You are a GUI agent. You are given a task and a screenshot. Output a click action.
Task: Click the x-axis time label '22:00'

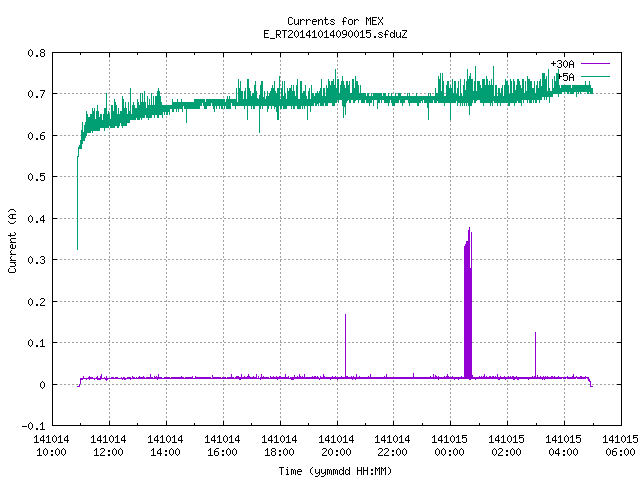point(392,452)
